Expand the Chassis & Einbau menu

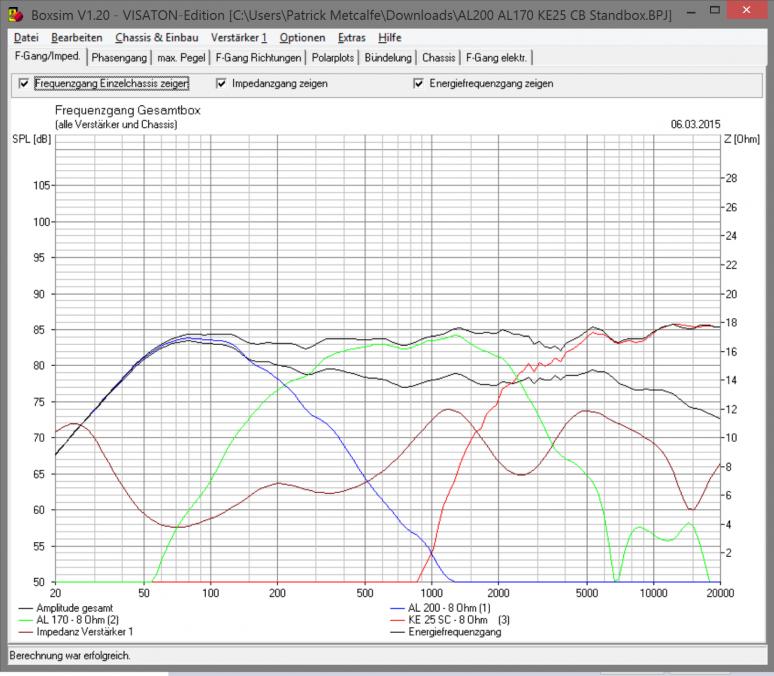(156, 37)
